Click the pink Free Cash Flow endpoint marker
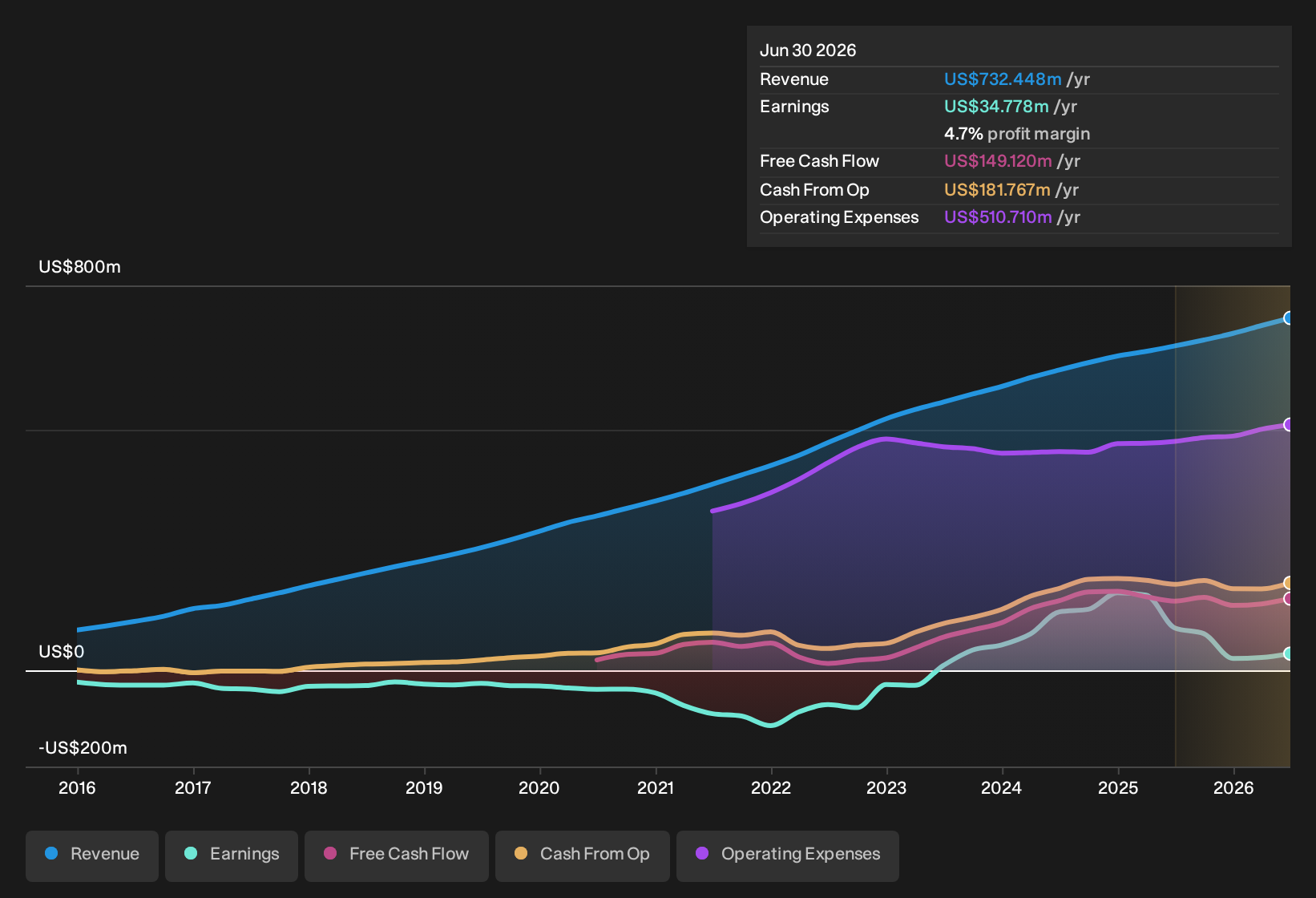The image size is (1316, 898). coord(1288,599)
